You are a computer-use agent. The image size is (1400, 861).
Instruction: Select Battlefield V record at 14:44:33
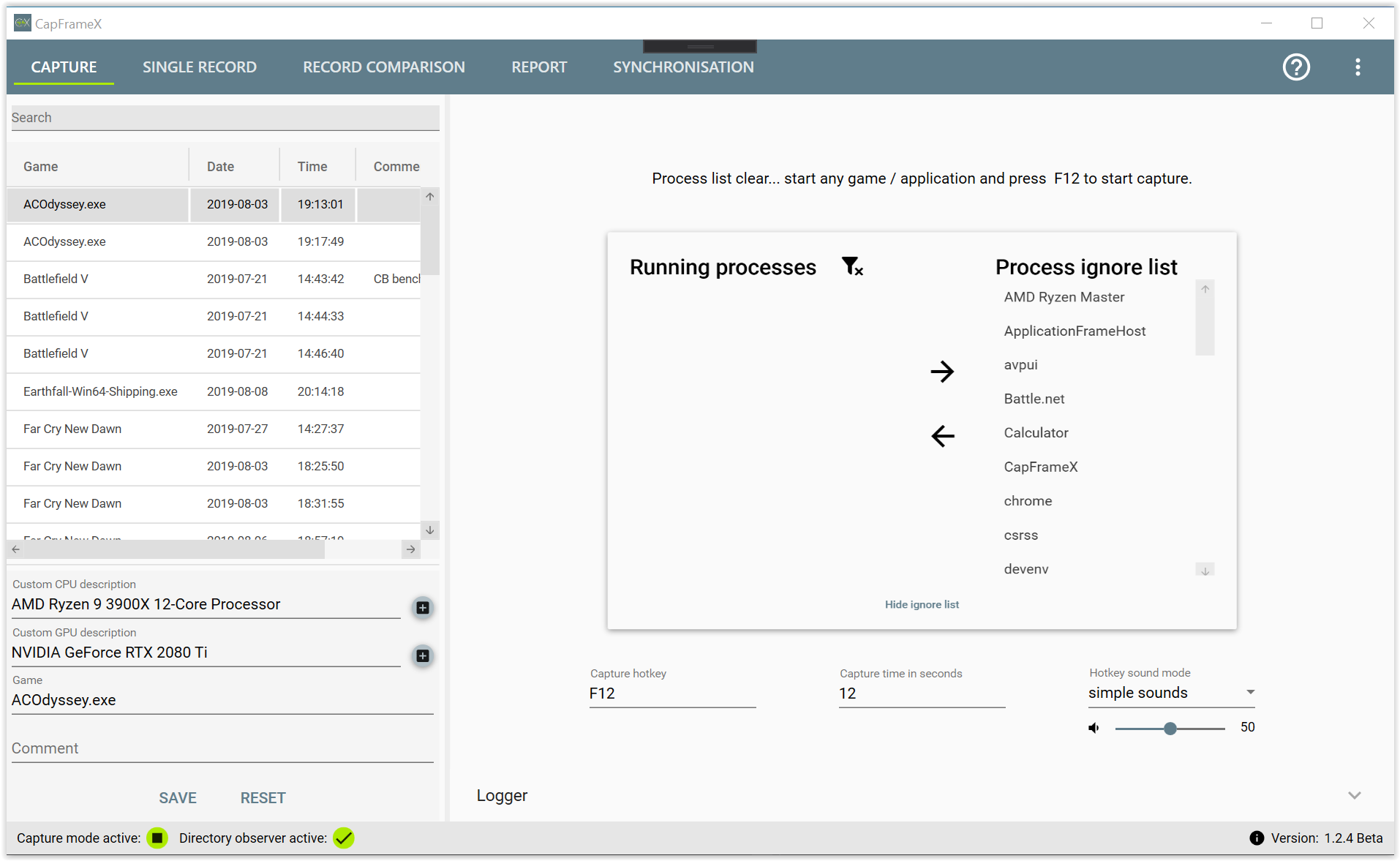tap(214, 316)
